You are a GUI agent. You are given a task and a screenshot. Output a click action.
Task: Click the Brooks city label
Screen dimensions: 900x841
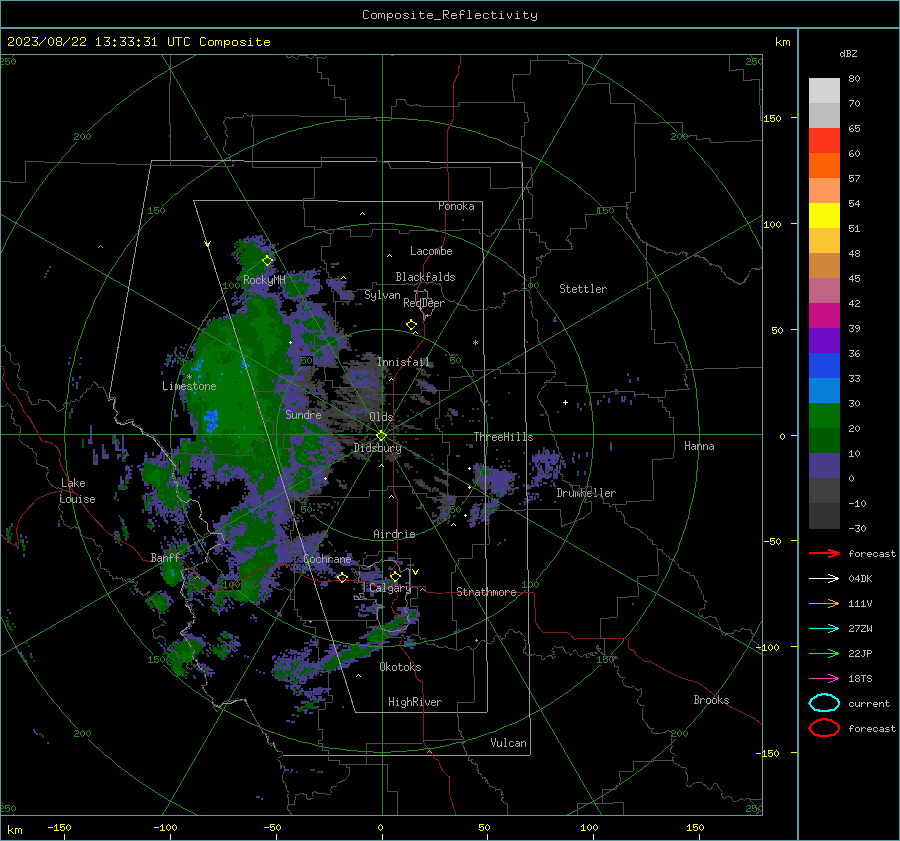pos(711,700)
